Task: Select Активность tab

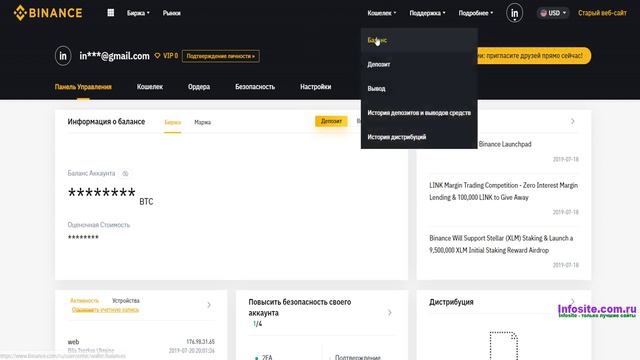Action: [x=84, y=300]
